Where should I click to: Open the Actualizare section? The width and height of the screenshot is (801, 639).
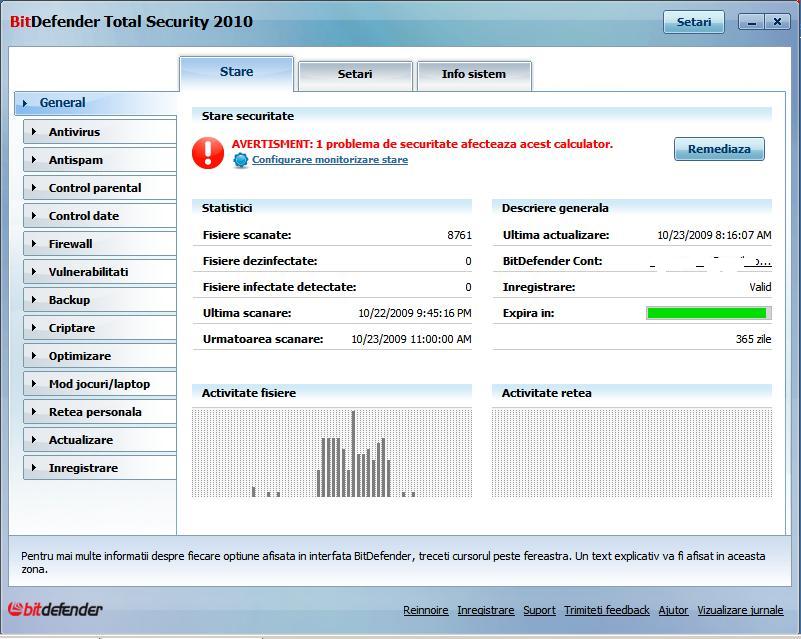[100, 440]
